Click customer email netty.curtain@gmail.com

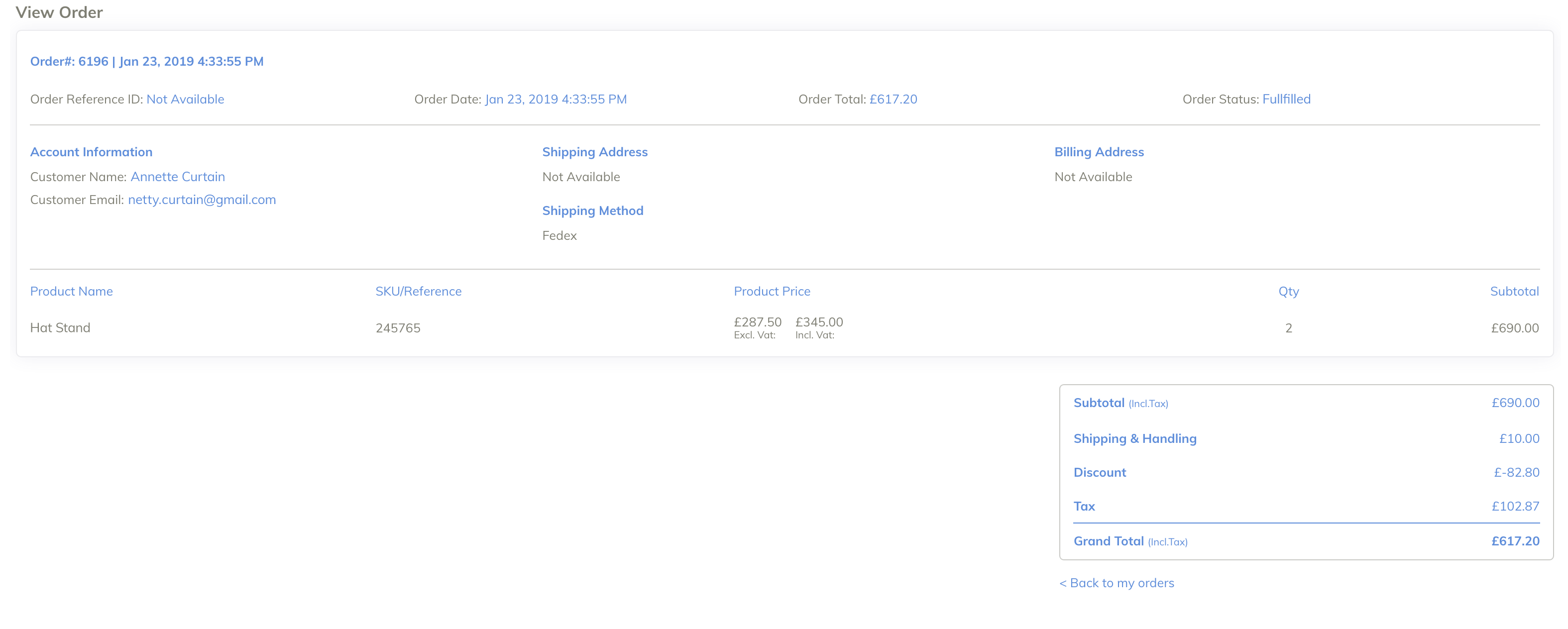click(202, 200)
